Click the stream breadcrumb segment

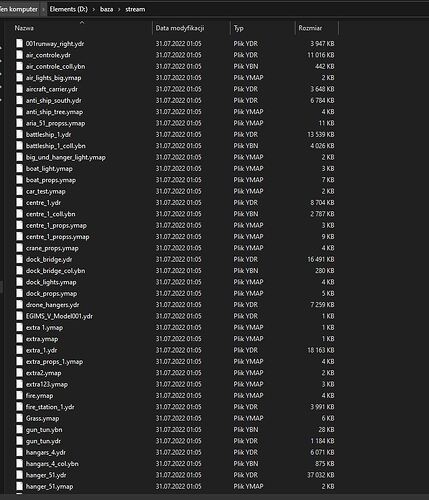click(x=135, y=9)
